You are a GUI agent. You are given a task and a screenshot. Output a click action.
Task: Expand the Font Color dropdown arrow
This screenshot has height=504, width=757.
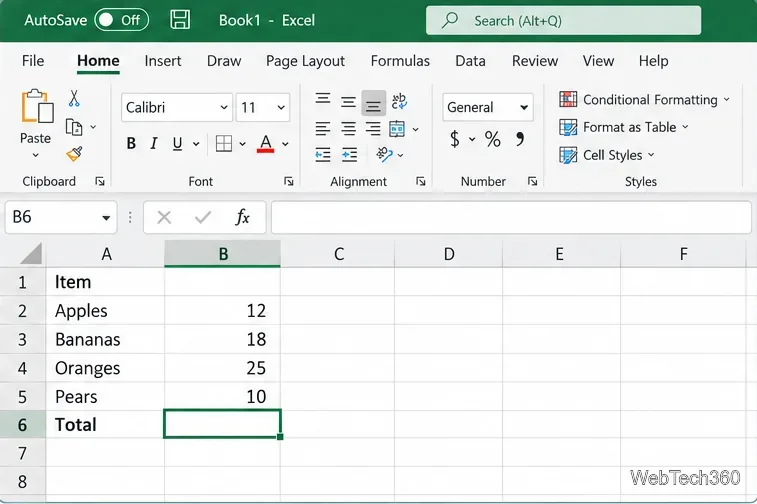(285, 143)
